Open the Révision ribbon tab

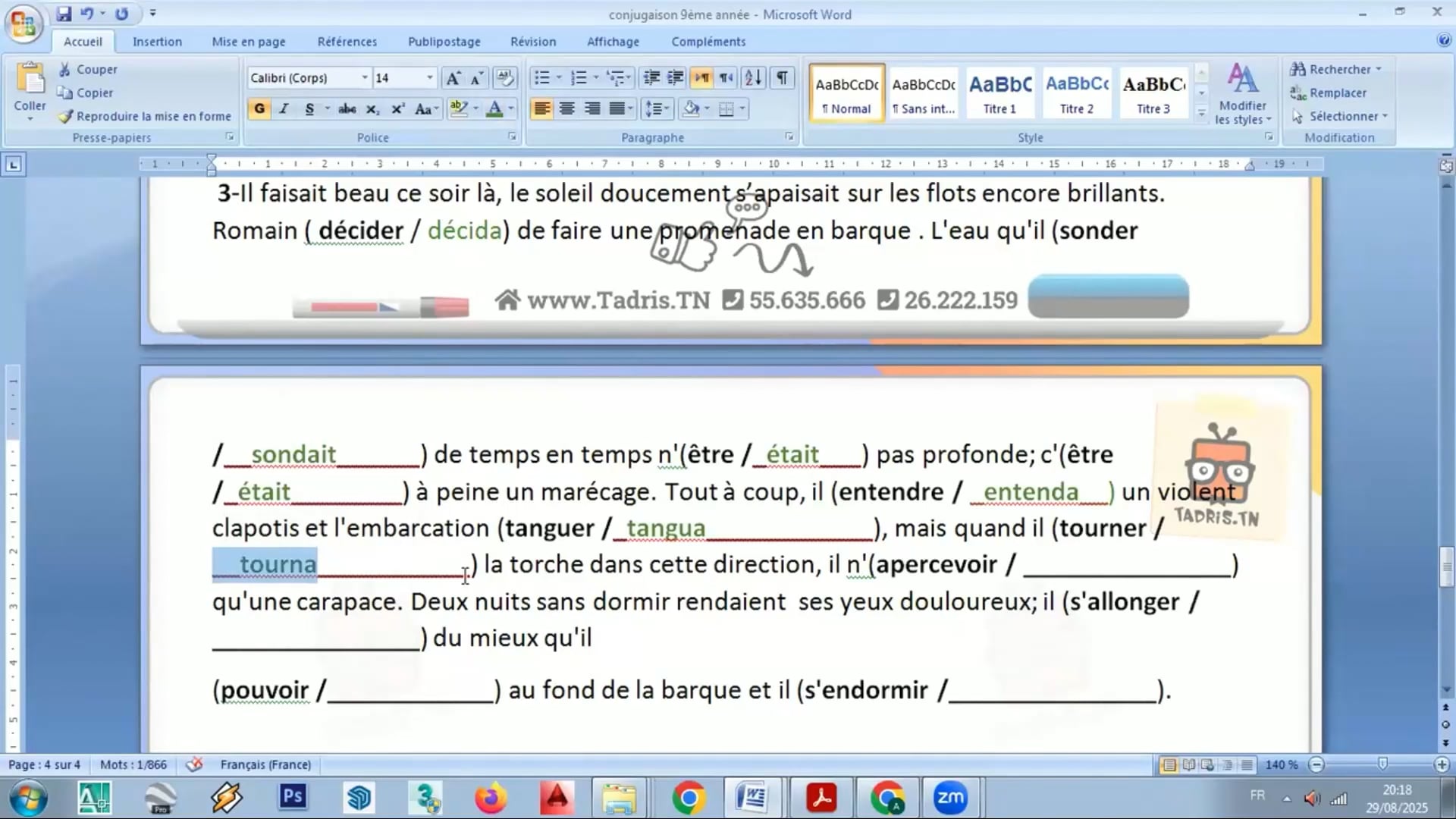pyautogui.click(x=532, y=42)
